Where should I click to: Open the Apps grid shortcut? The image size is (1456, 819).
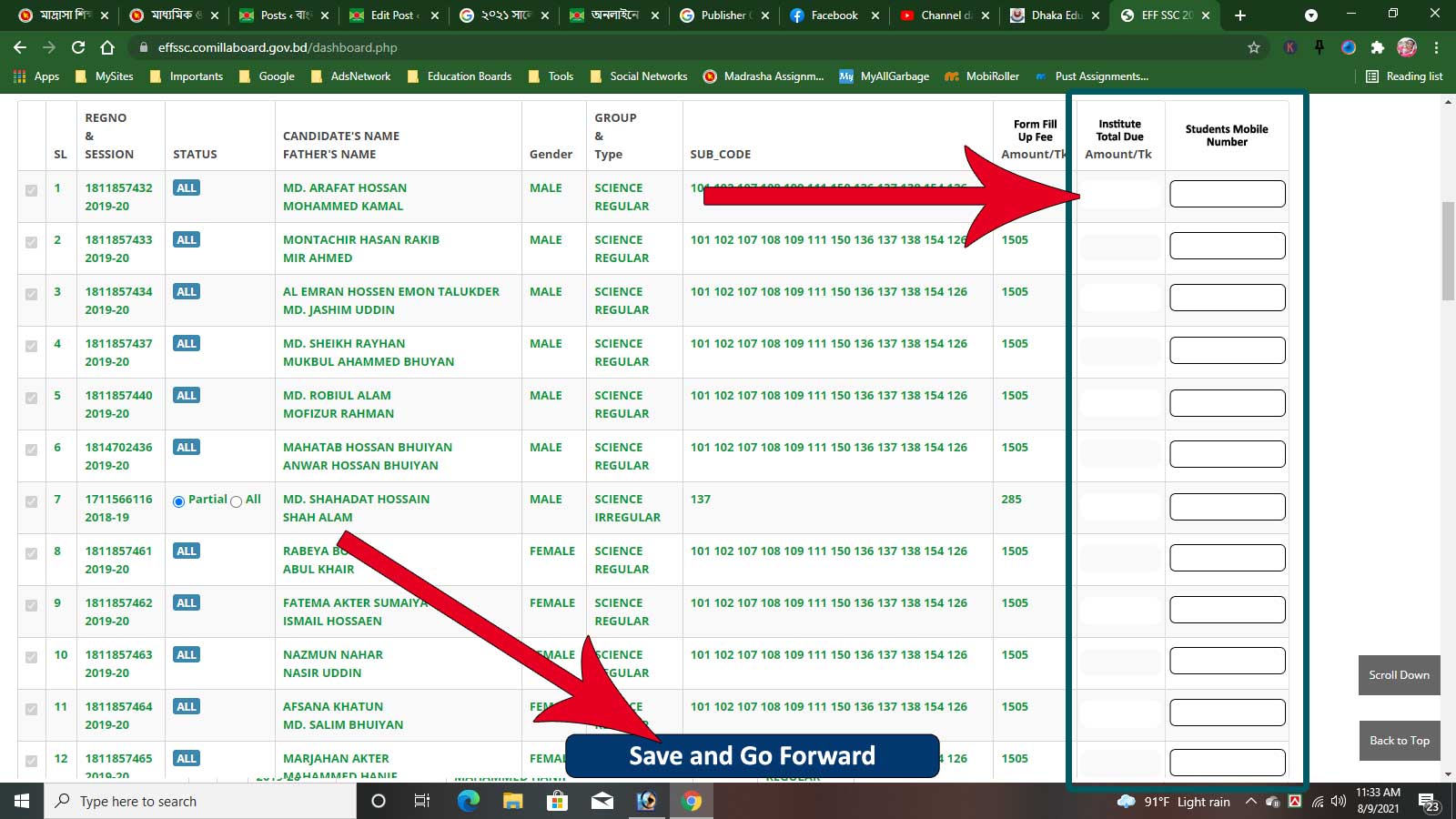click(x=36, y=76)
